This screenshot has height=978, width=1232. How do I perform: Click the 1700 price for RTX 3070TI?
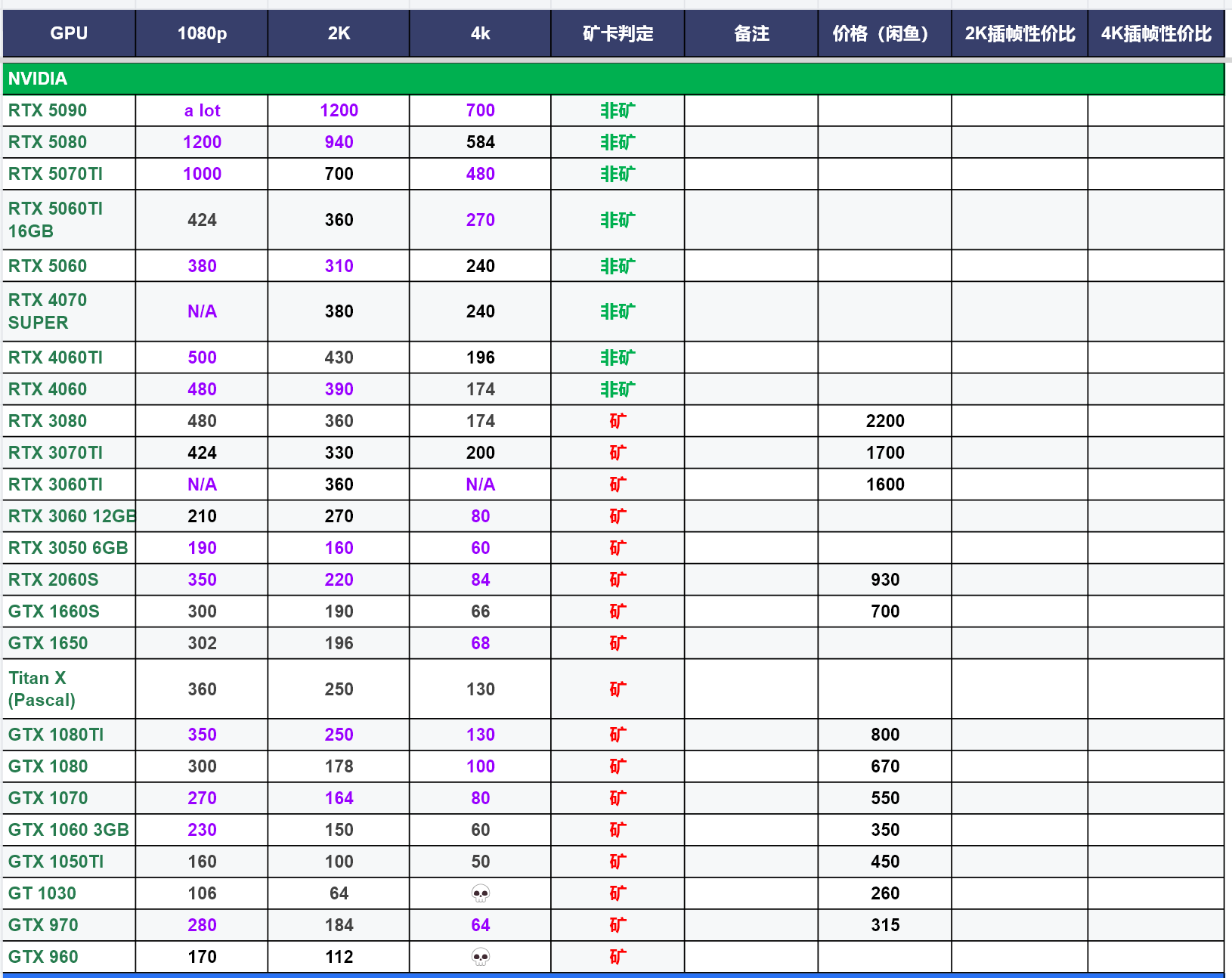coord(885,453)
